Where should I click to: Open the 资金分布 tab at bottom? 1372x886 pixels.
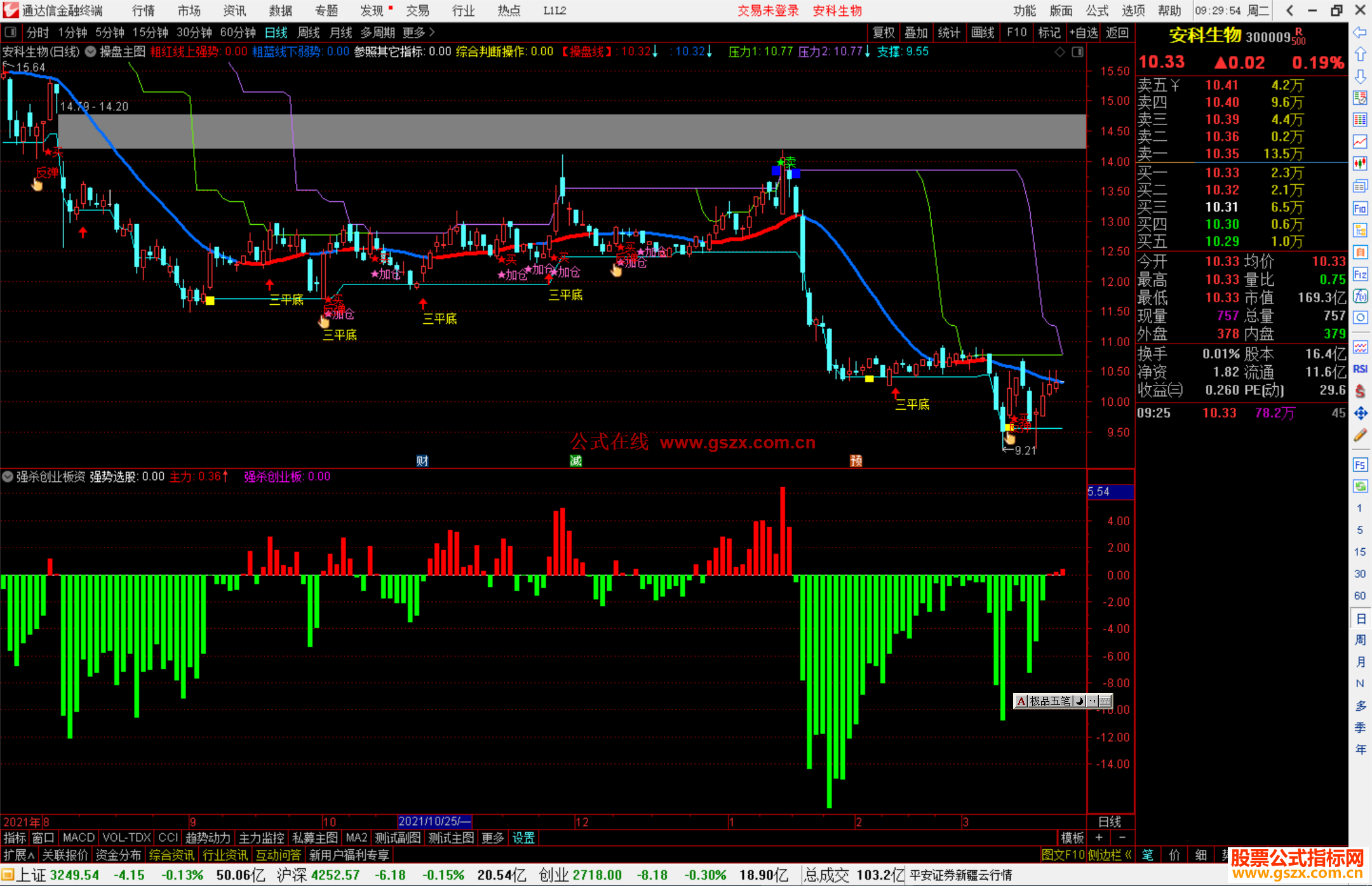118,855
